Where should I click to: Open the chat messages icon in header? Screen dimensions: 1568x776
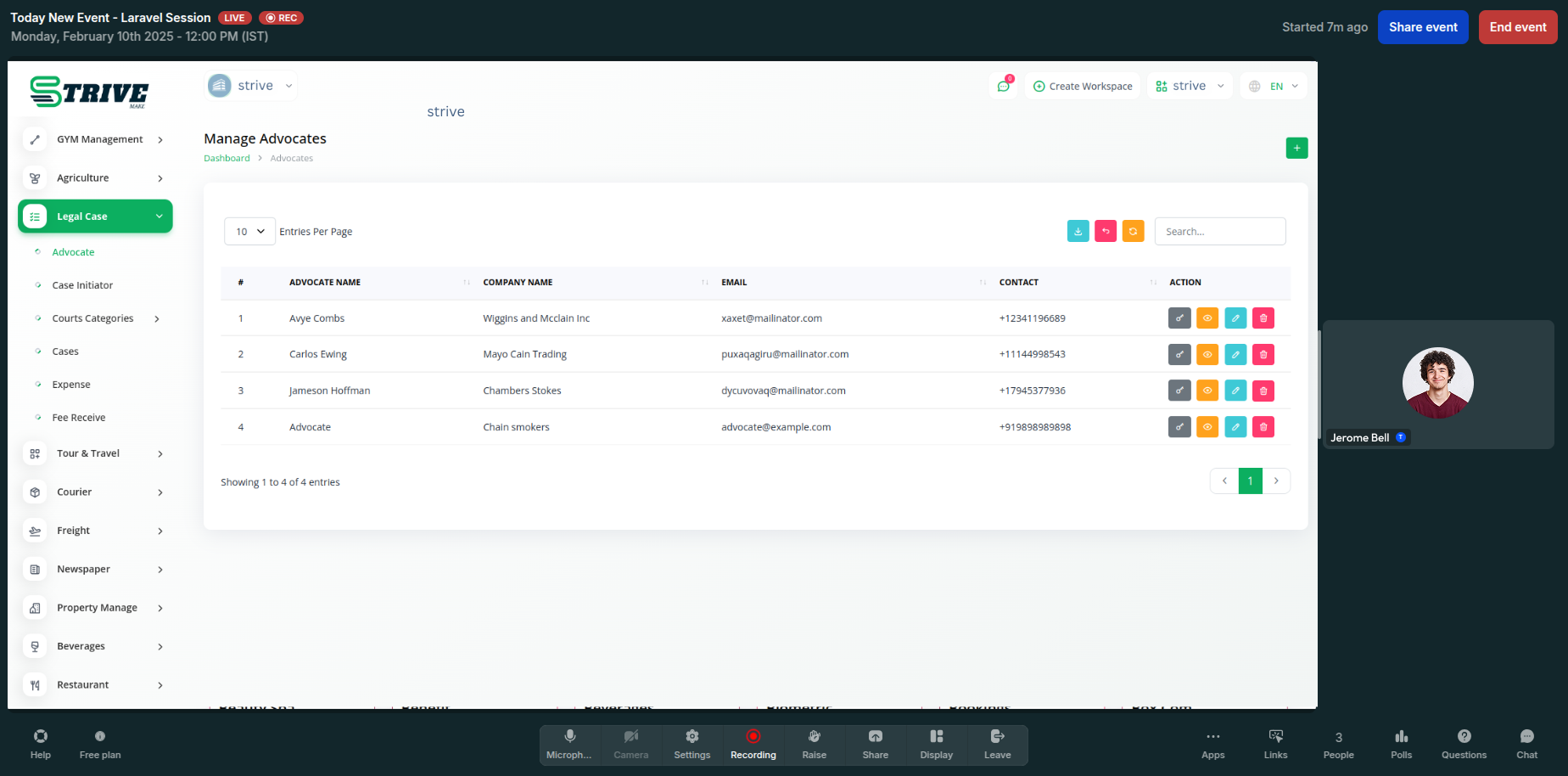tap(1004, 86)
